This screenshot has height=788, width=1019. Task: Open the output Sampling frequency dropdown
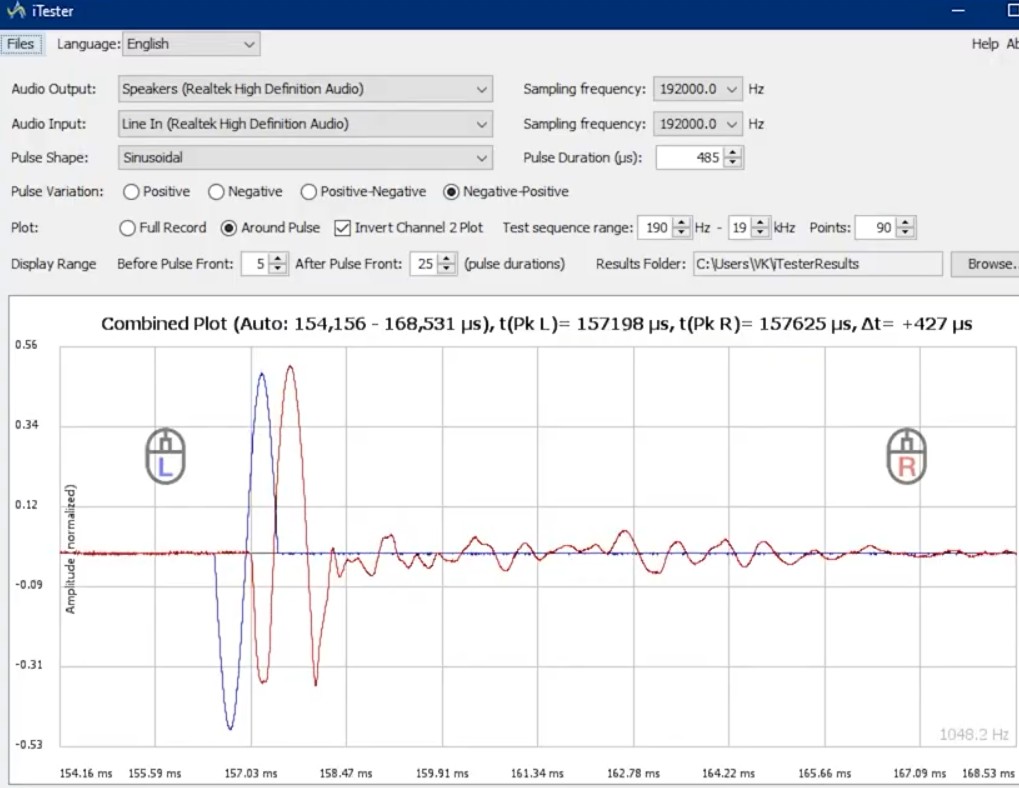[697, 89]
